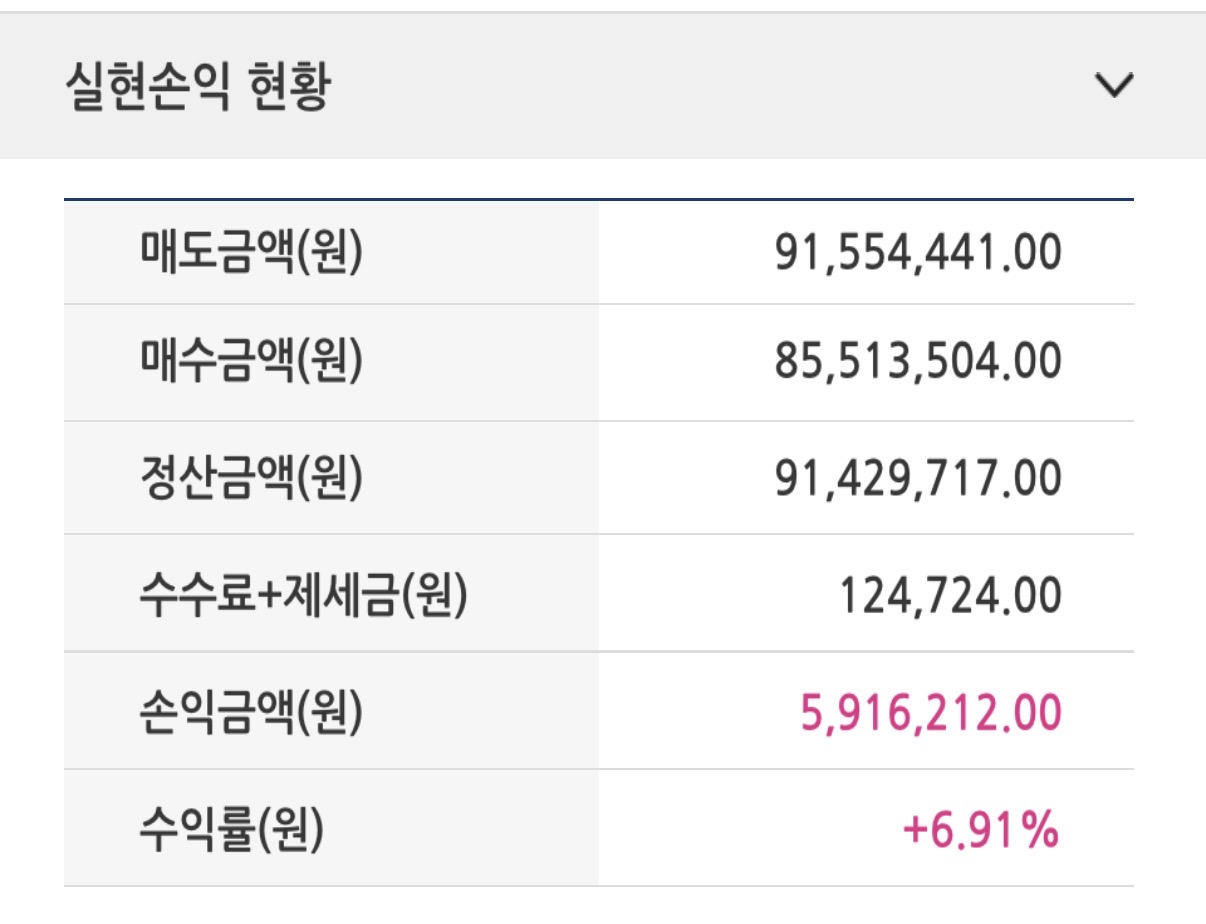Click the 91,554,441.00 sell amount value
Viewport: 1206px width, 924px height.
coord(917,253)
